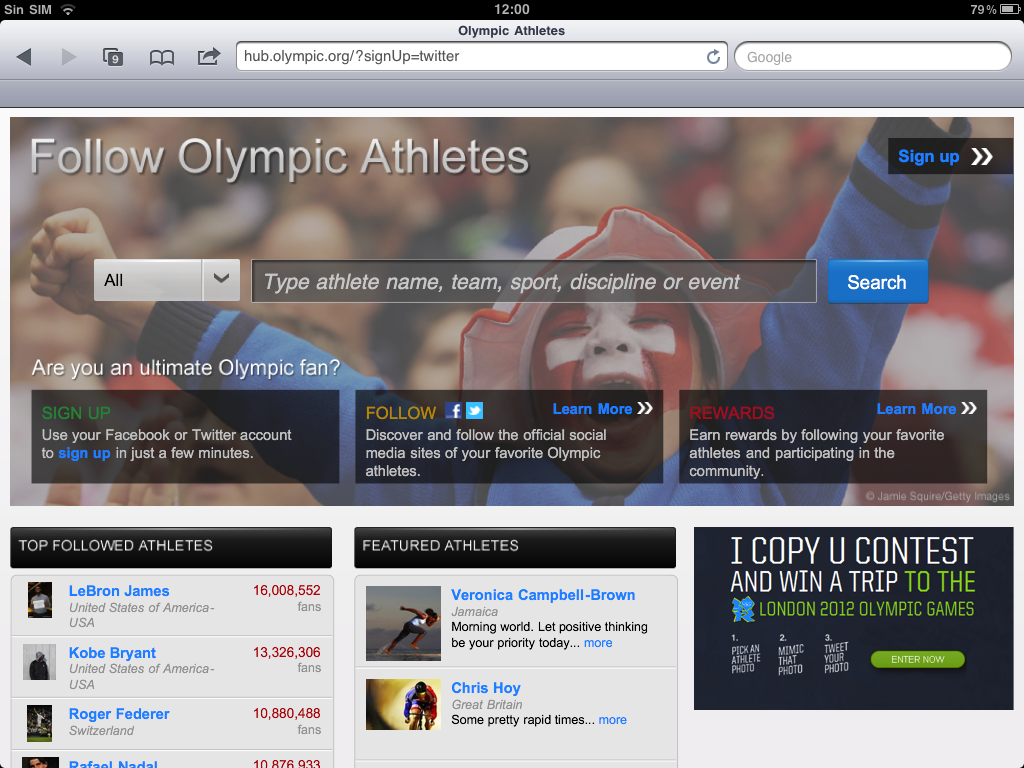Click the 13,326,306 fans count
The width and height of the screenshot is (1024, 768).
point(287,652)
